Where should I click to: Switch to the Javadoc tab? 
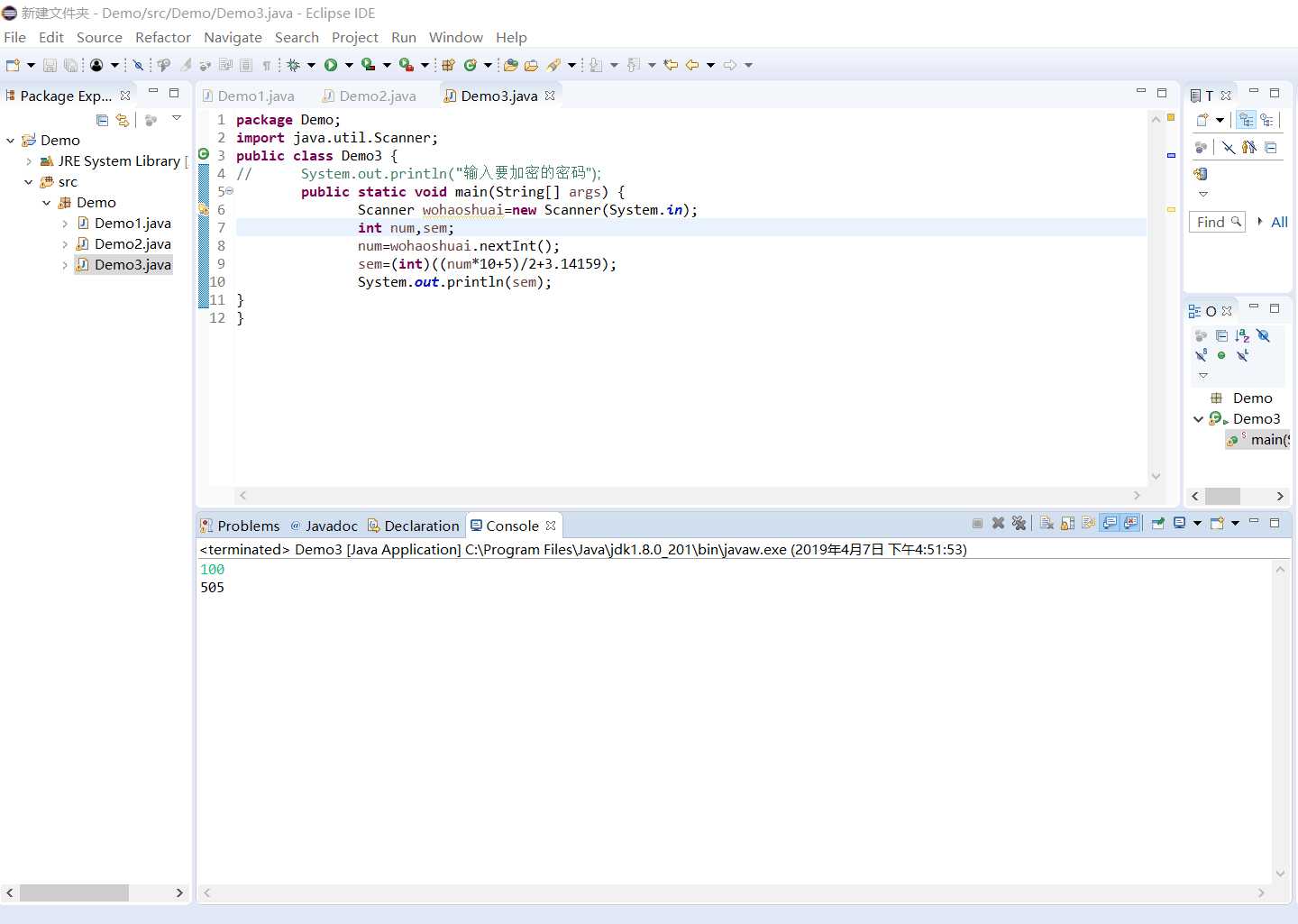pyautogui.click(x=324, y=526)
